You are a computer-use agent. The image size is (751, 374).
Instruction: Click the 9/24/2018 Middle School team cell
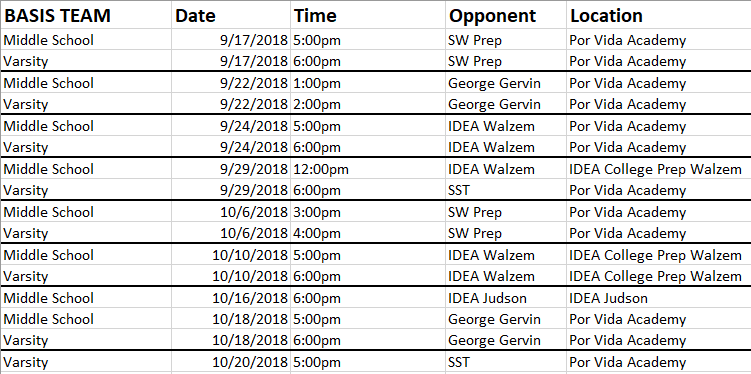(86, 125)
